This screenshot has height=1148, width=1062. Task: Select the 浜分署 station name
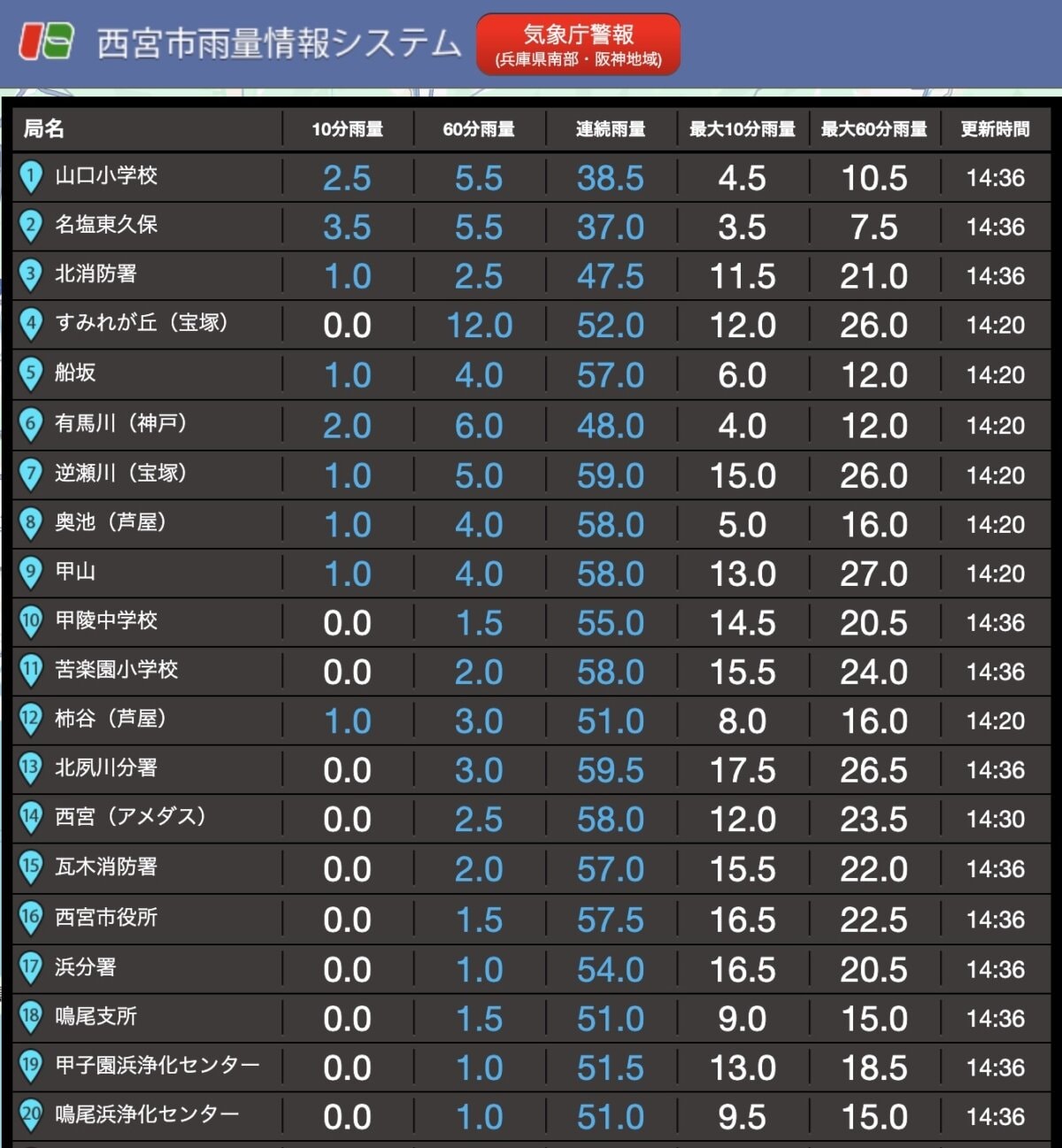click(86, 967)
